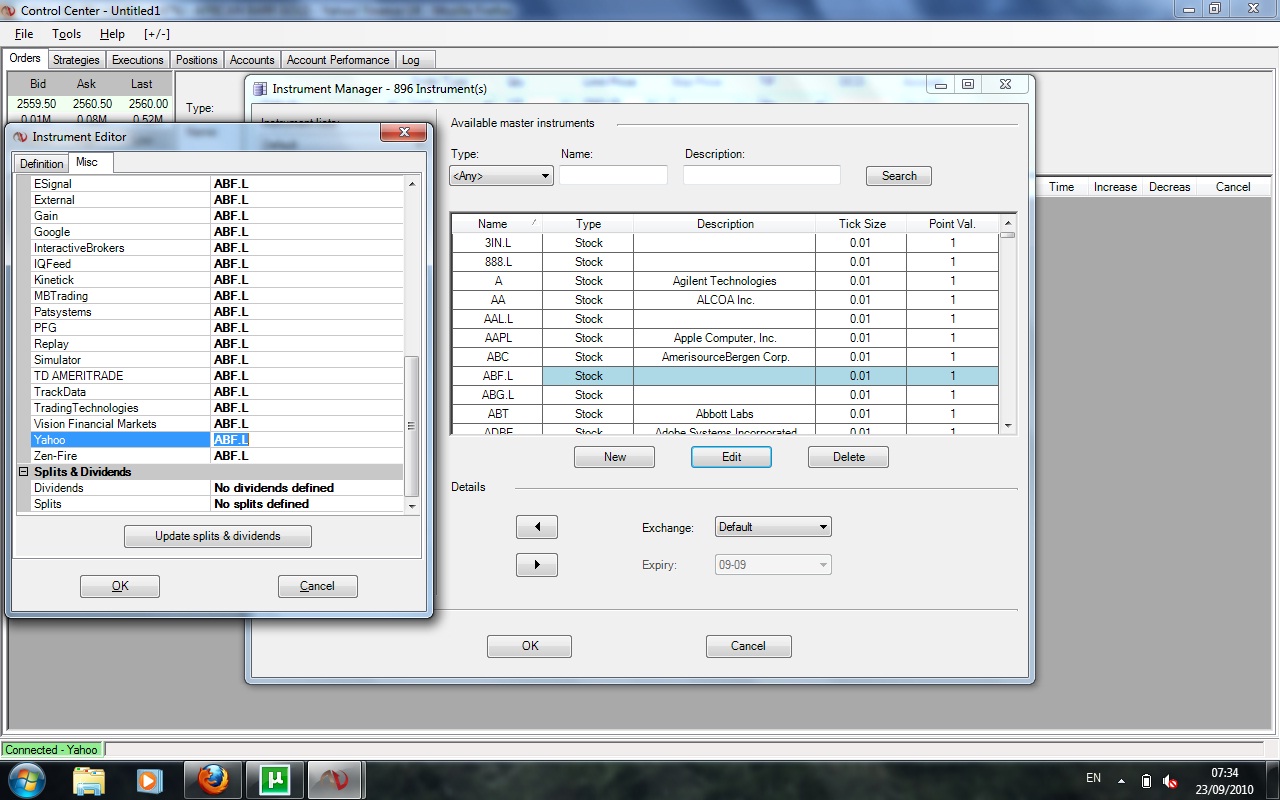Image resolution: width=1280 pixels, height=800 pixels.
Task: Select the Zen-Fire symbol mapping row
Action: [217, 456]
